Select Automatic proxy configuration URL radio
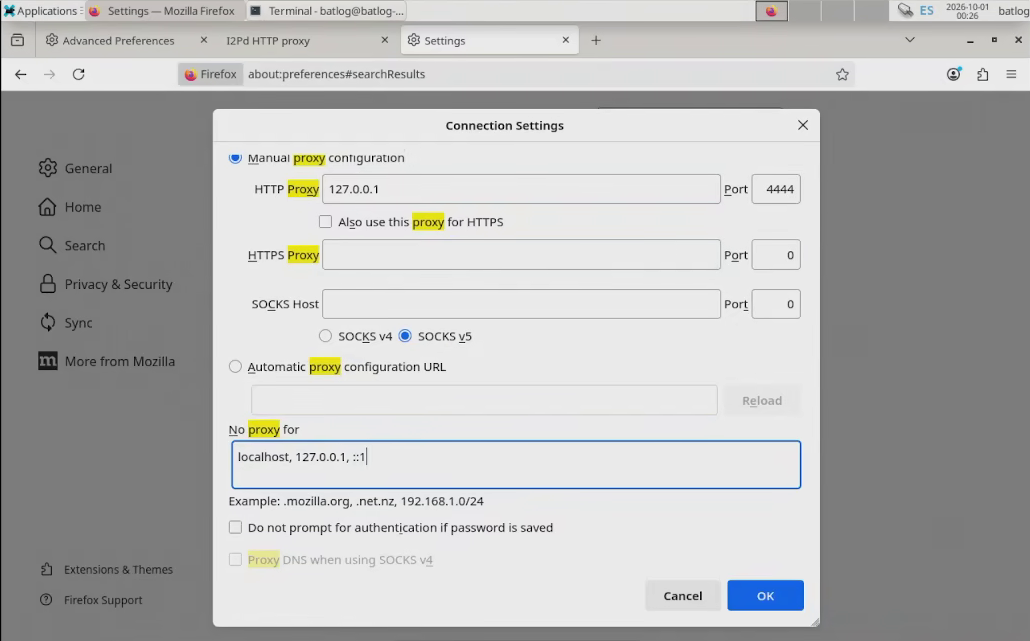The image size is (1030, 641). tap(235, 366)
